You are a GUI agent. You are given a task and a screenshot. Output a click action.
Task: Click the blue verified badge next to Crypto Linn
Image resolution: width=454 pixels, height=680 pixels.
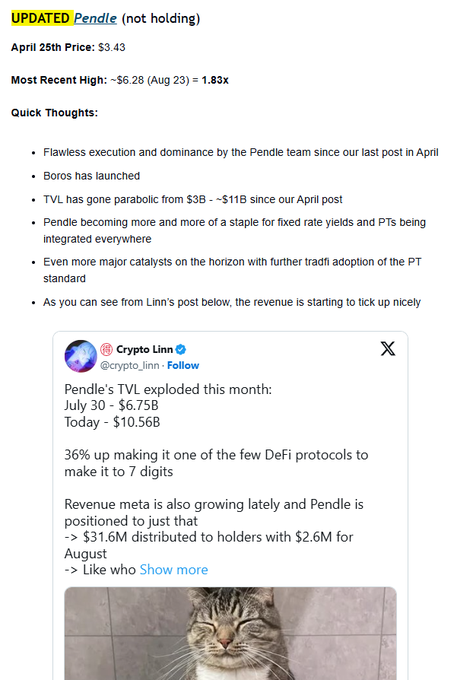(181, 349)
